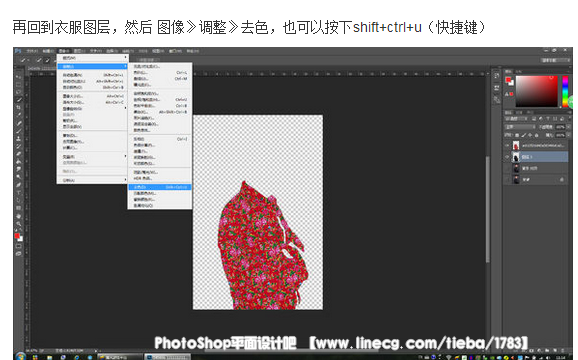This screenshot has height=360, width=578.
Task: Expand the Image Rotation submenu
Action: tap(93, 109)
